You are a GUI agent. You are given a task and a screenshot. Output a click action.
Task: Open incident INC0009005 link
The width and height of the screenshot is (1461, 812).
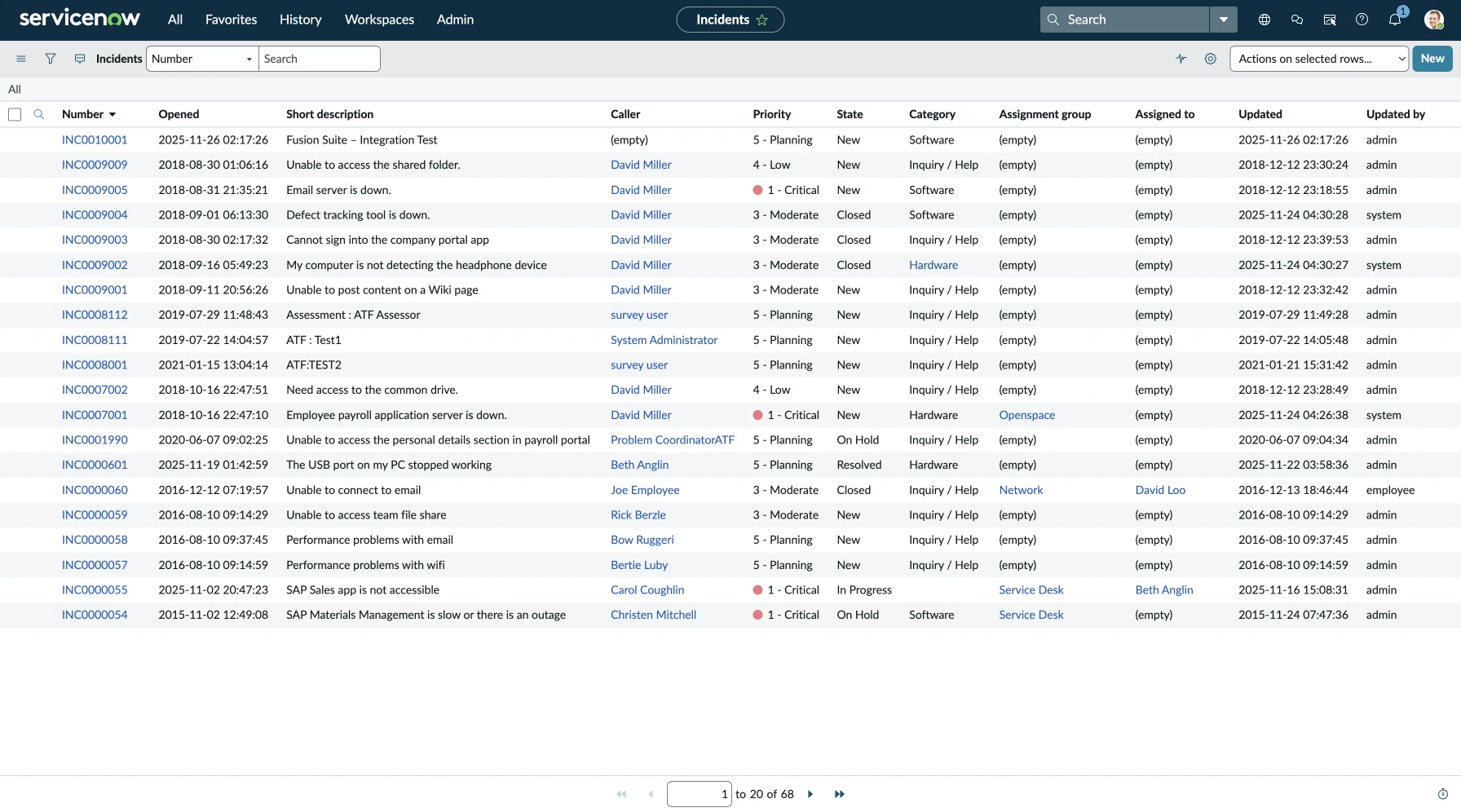pos(95,190)
